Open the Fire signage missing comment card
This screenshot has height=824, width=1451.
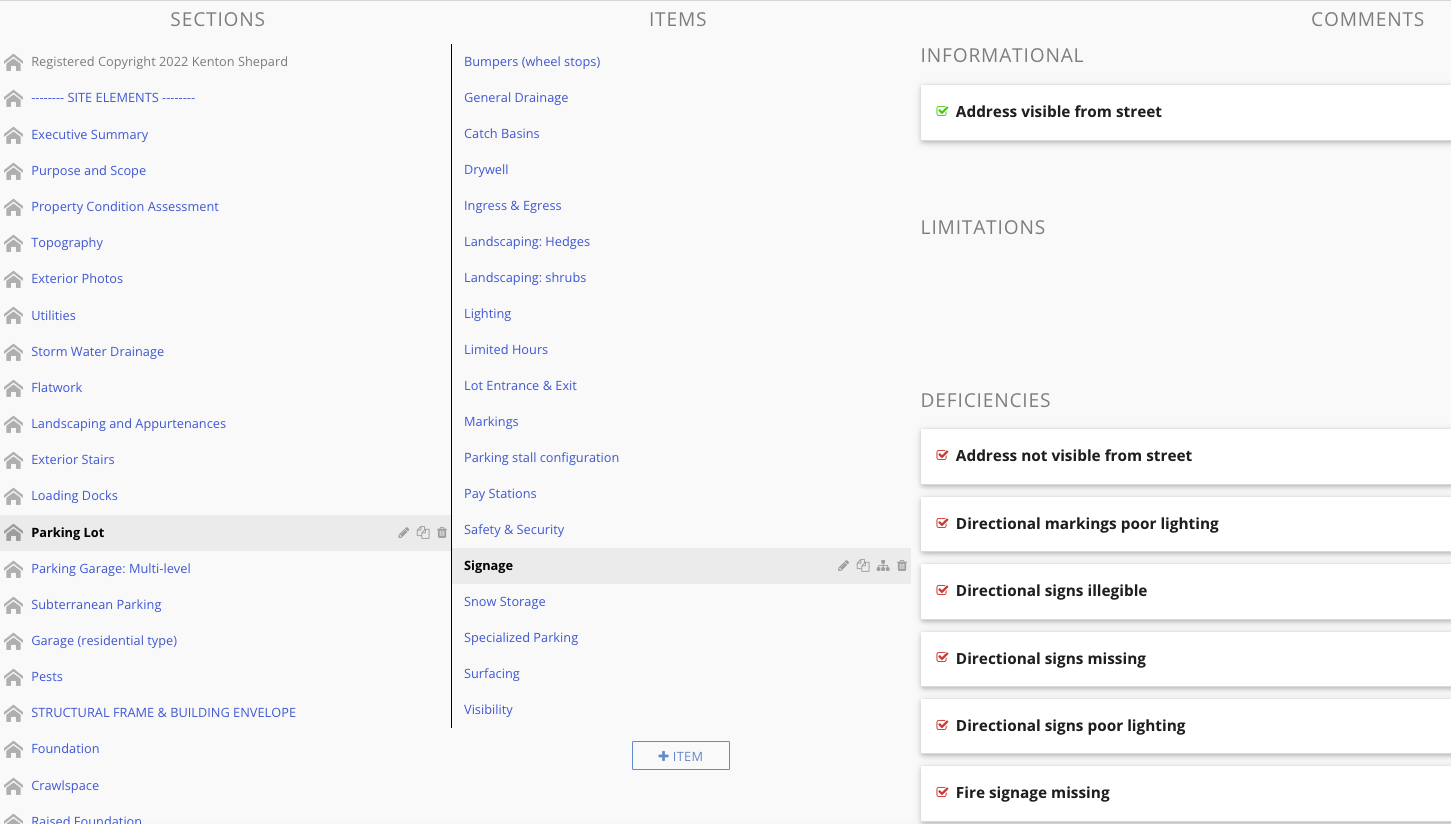[x=1185, y=793]
